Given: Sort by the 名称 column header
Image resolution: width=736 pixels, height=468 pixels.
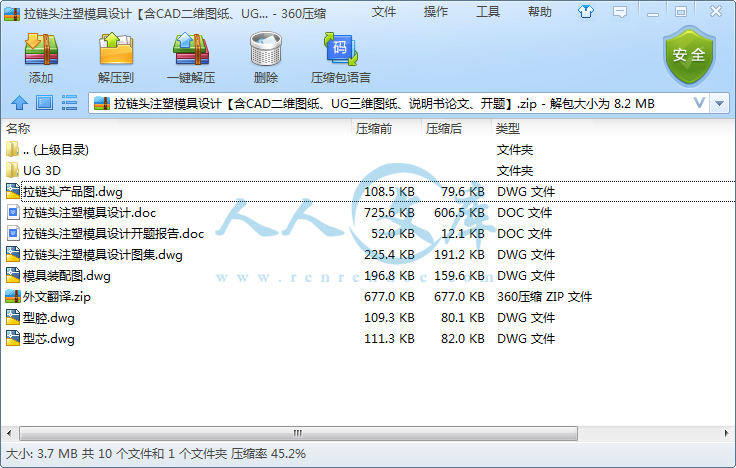Looking at the screenshot, I should (x=18, y=129).
